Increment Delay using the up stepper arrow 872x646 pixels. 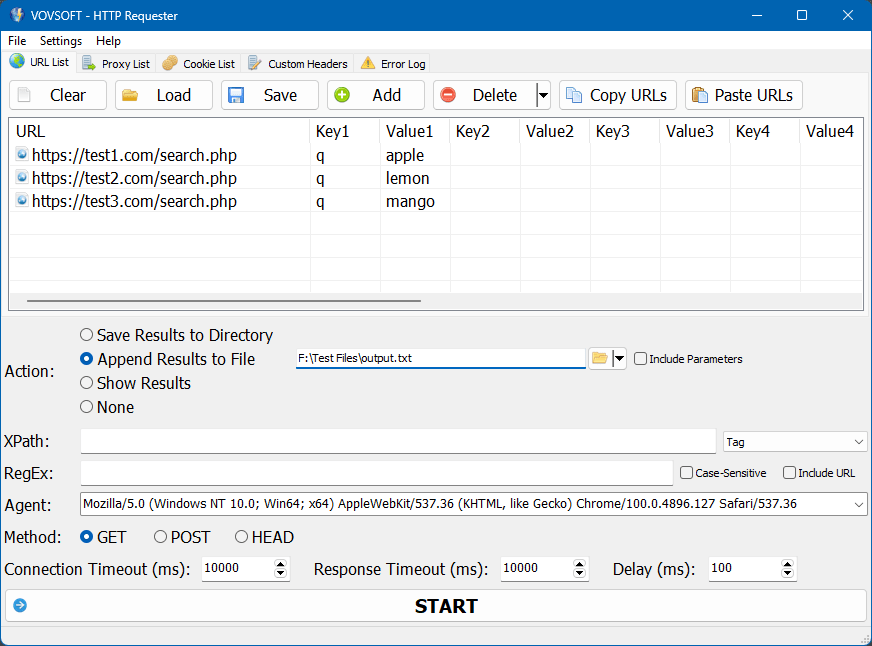(x=787, y=564)
